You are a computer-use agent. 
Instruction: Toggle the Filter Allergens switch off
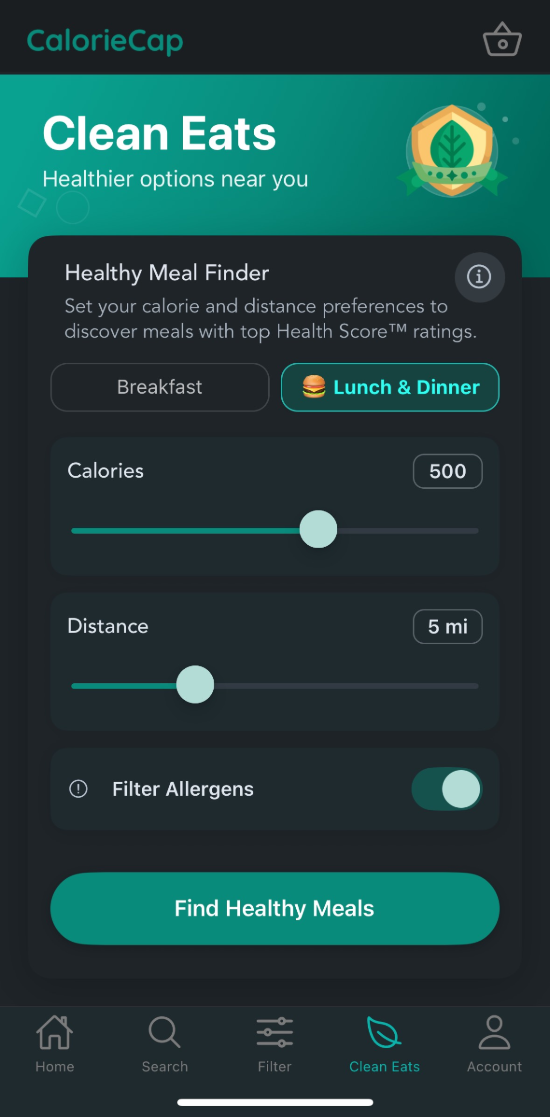click(447, 789)
